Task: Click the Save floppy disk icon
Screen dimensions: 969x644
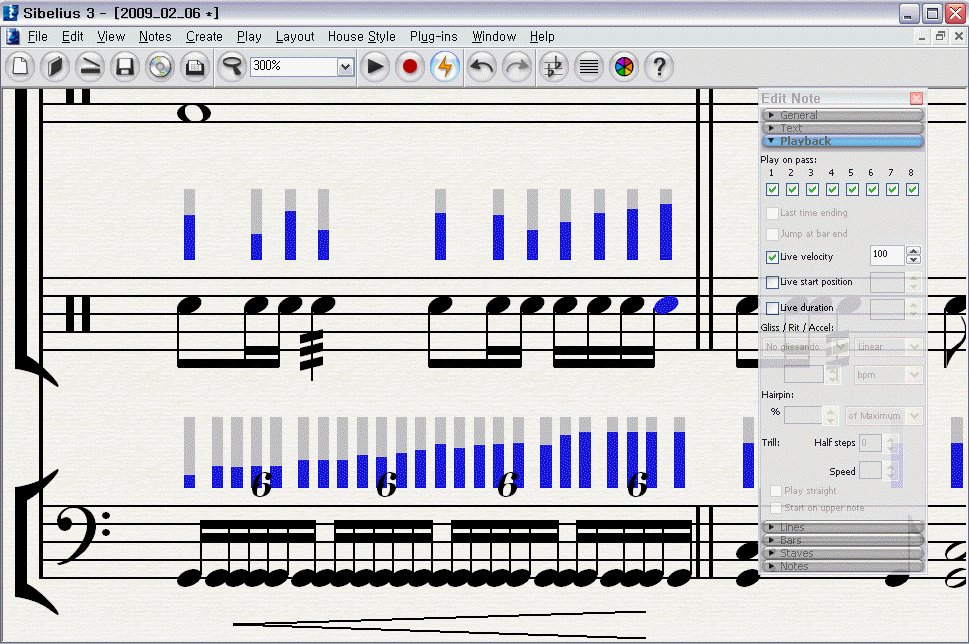Action: point(124,67)
